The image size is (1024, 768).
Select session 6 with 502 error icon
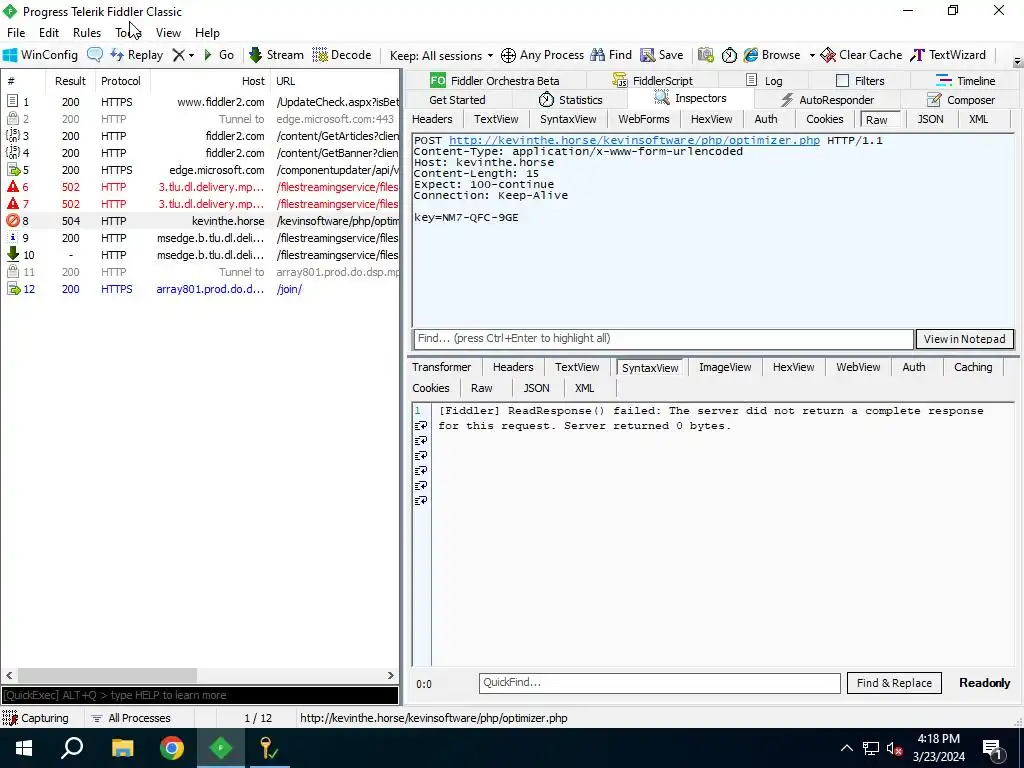[12, 187]
